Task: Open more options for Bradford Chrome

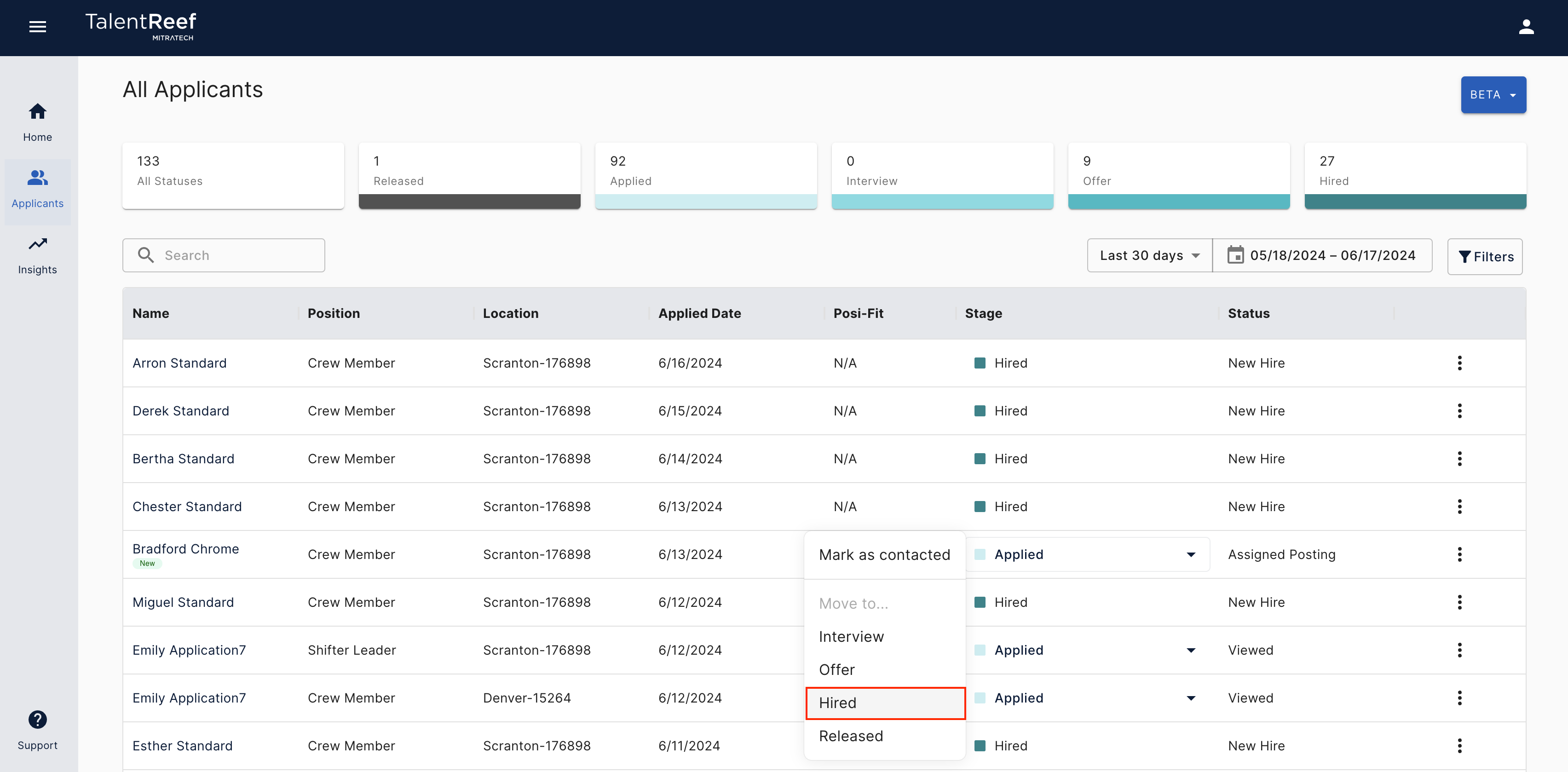Action: 1459,554
